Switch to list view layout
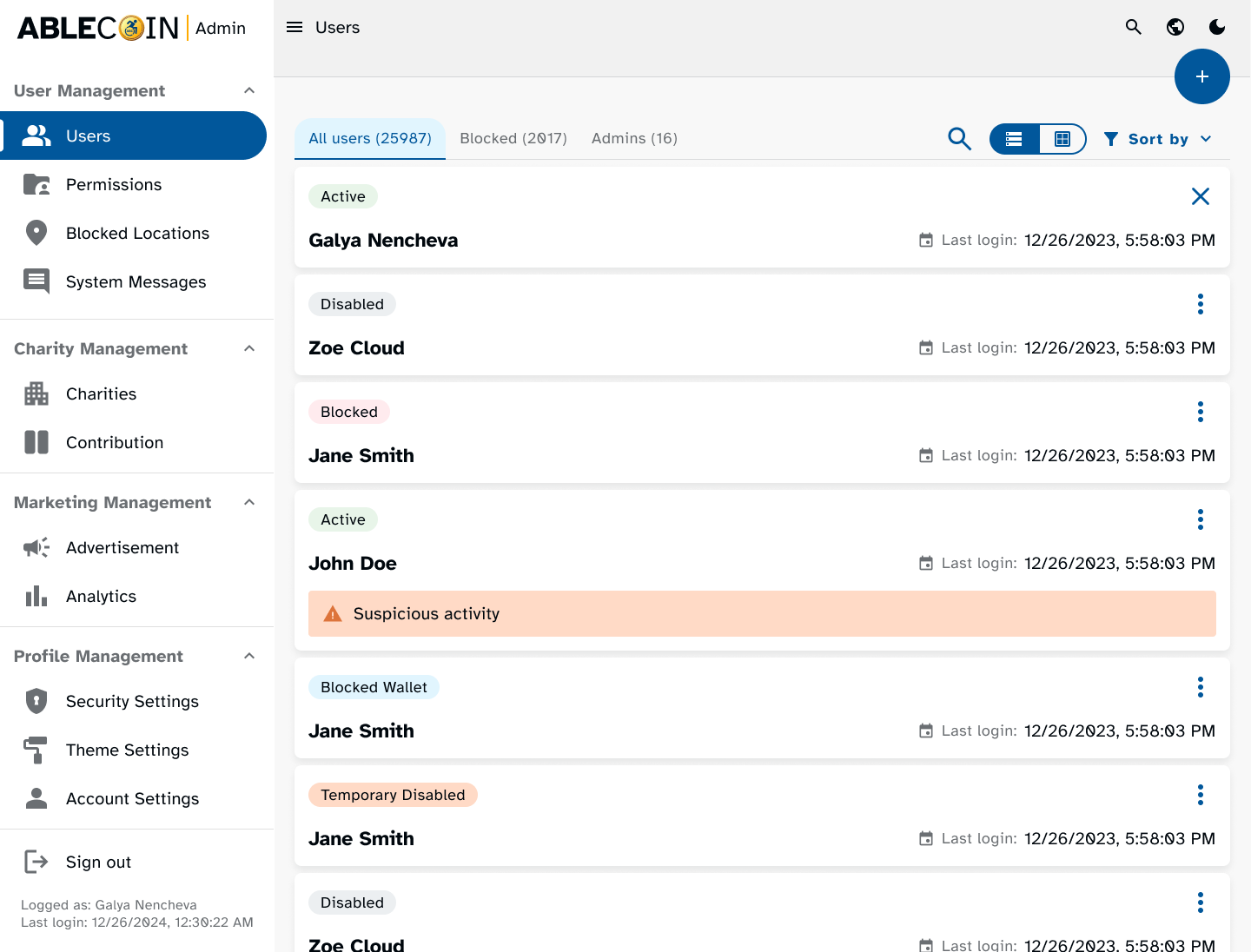The height and width of the screenshot is (952, 1251). pyautogui.click(x=1014, y=139)
